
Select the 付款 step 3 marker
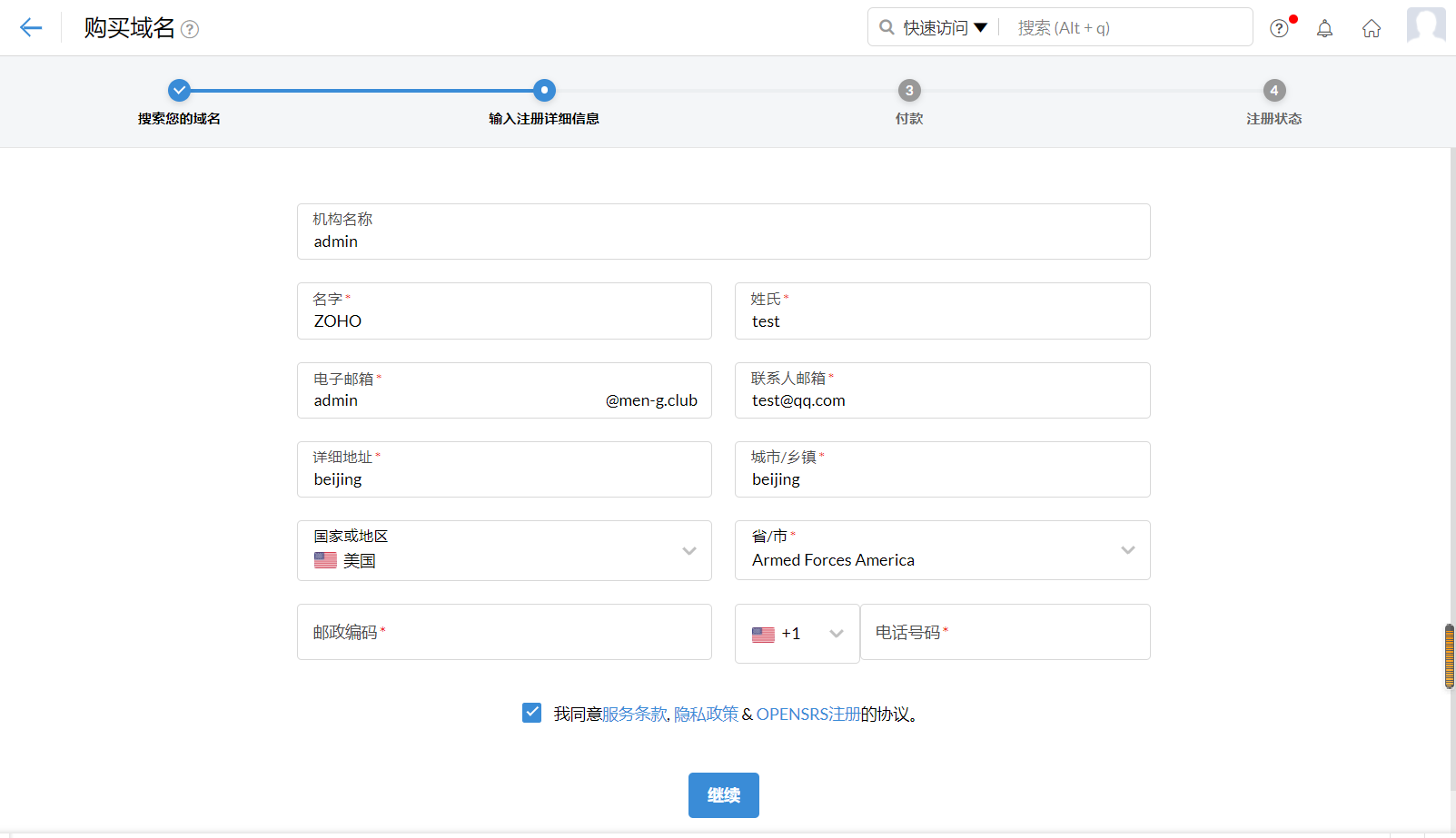(909, 90)
